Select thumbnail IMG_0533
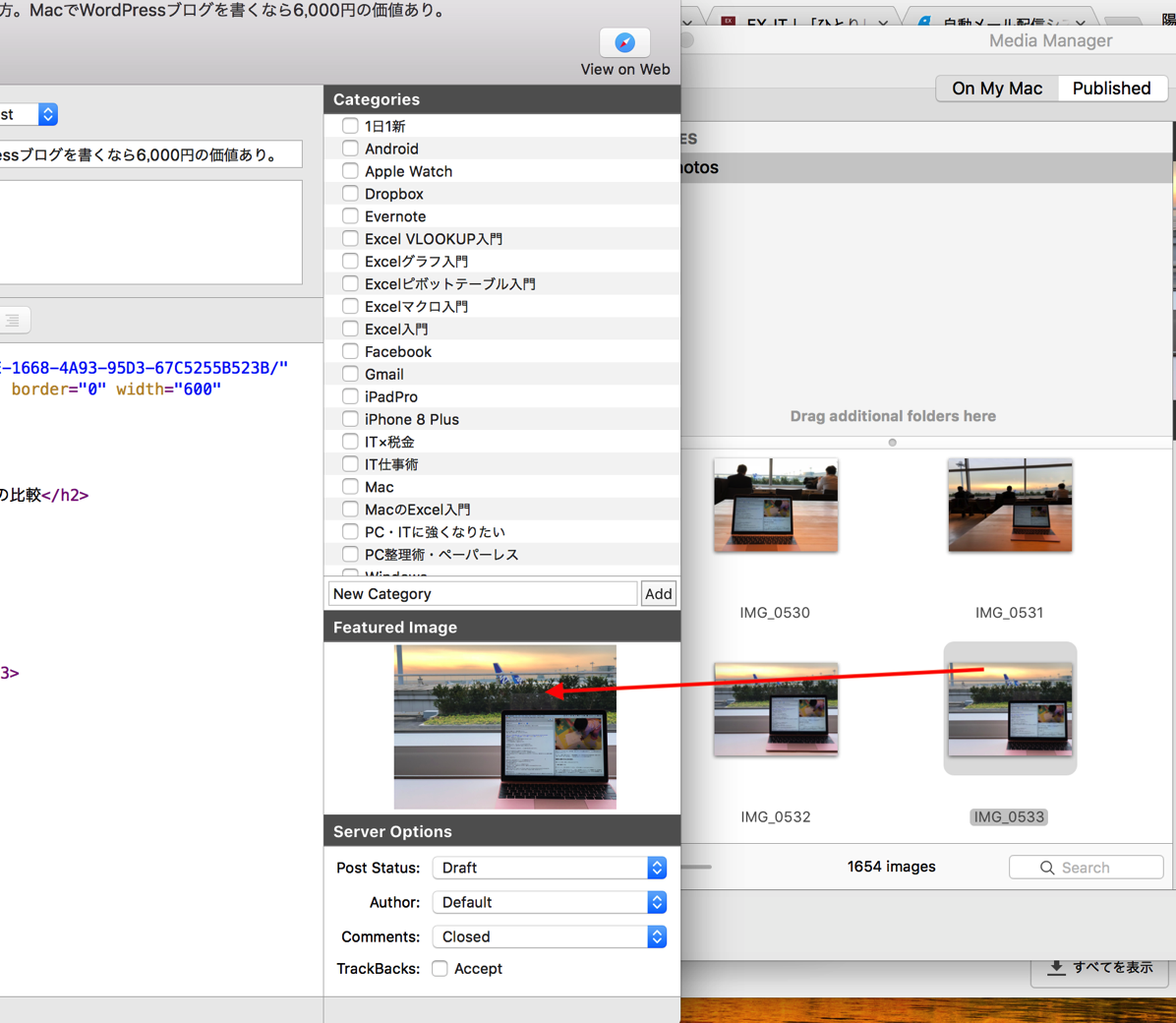1176x1023 pixels. pos(1010,709)
